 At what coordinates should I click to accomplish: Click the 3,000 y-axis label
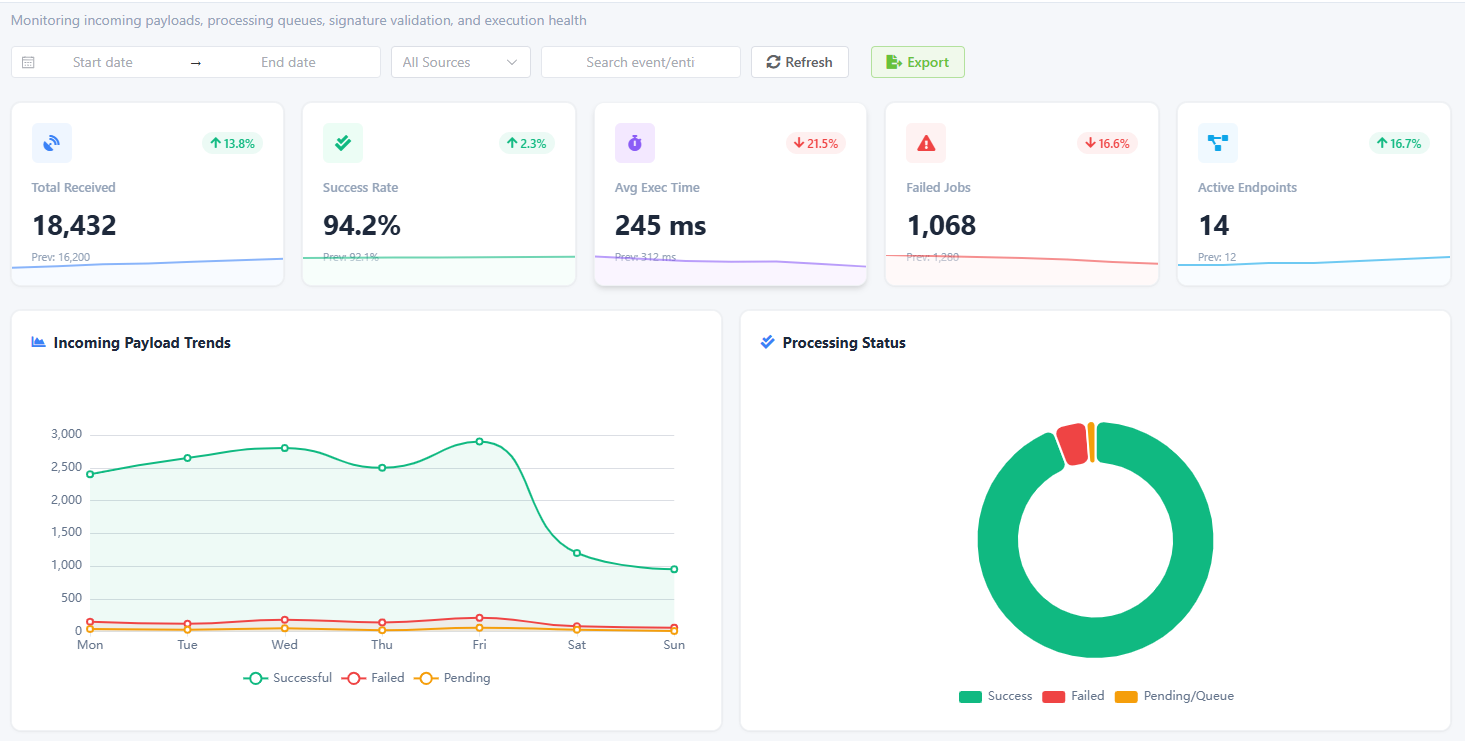[65, 435]
